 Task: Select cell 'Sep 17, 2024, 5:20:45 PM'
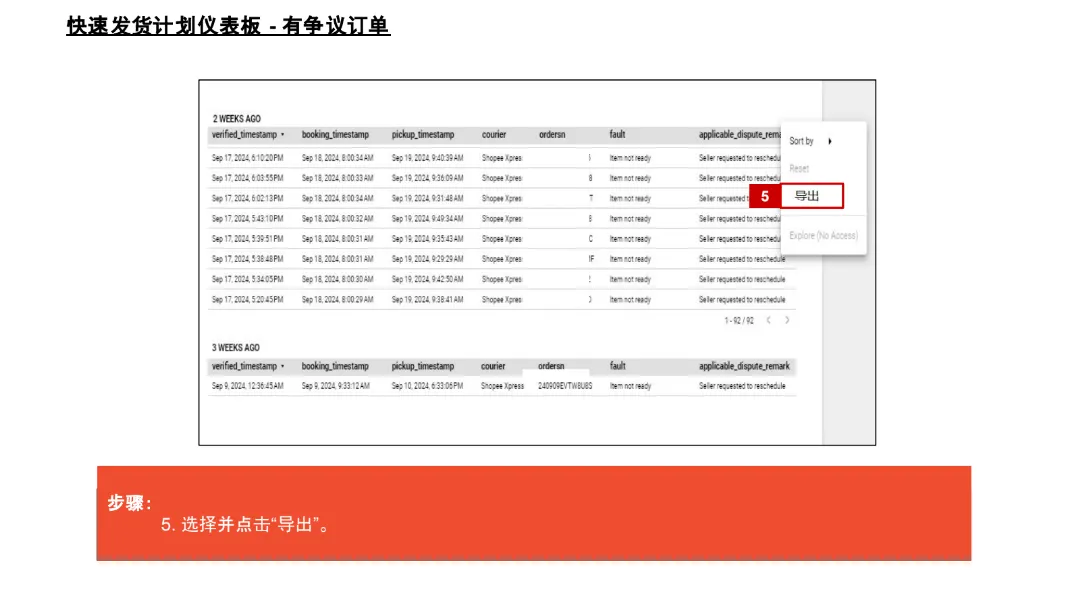click(x=247, y=300)
